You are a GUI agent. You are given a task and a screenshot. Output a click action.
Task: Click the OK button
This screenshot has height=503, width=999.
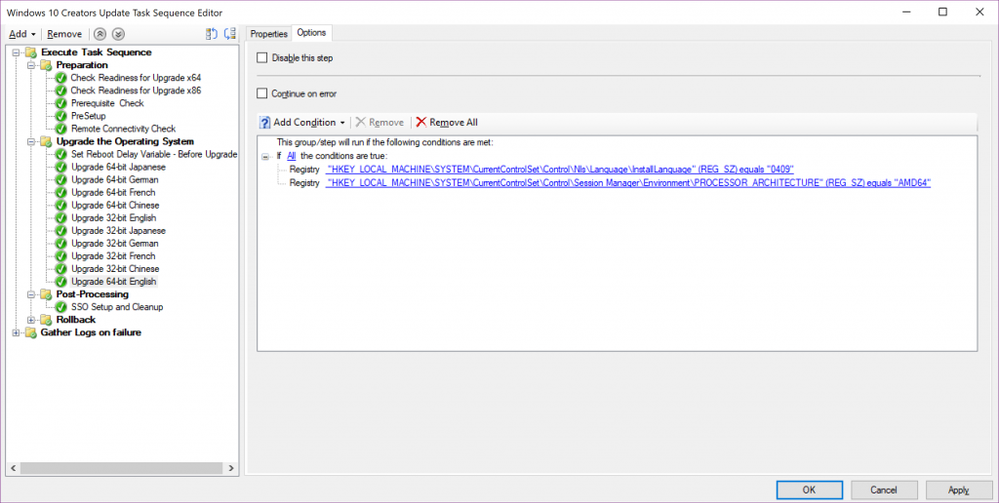[809, 490]
